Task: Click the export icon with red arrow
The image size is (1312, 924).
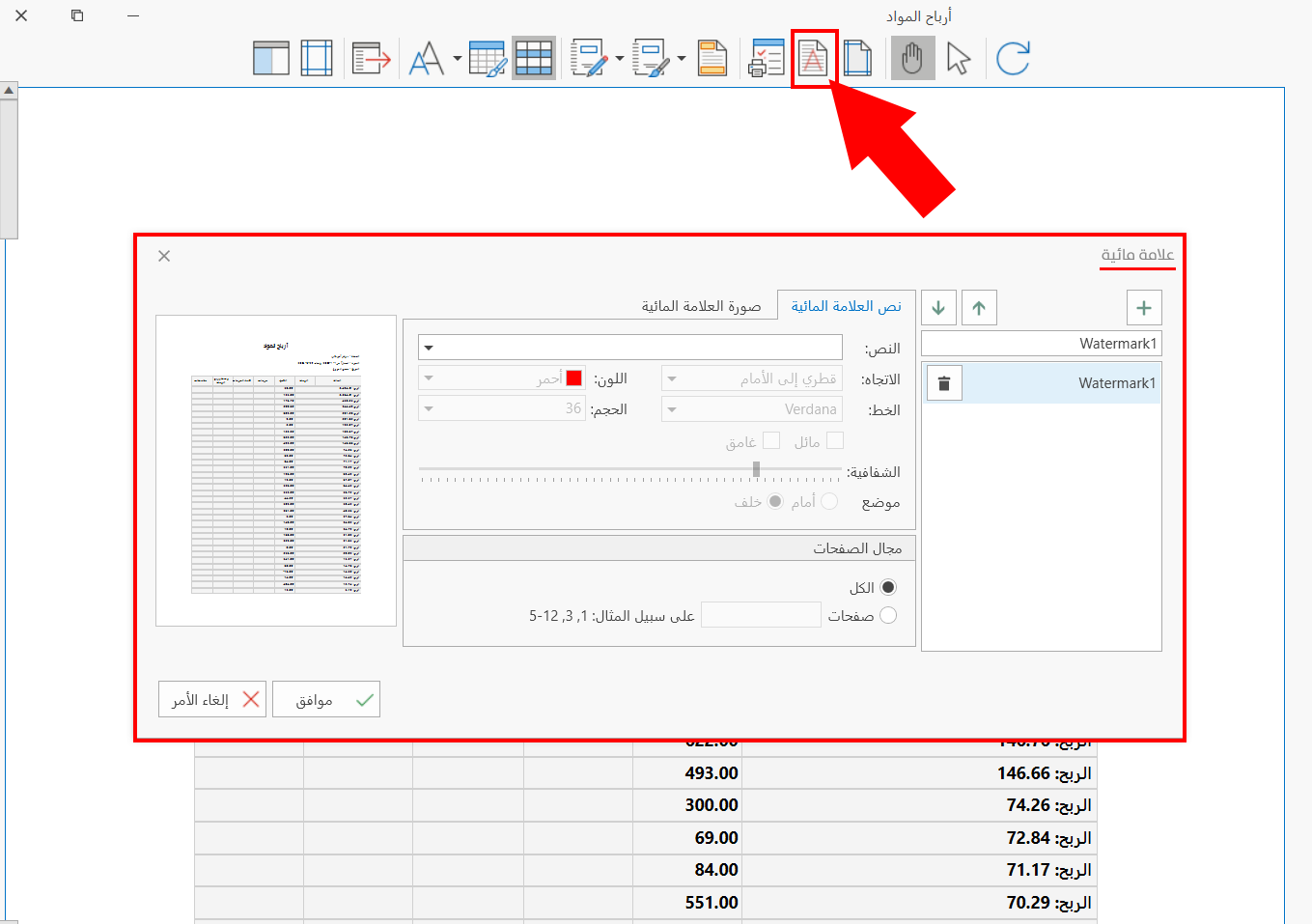Action: coord(371,59)
